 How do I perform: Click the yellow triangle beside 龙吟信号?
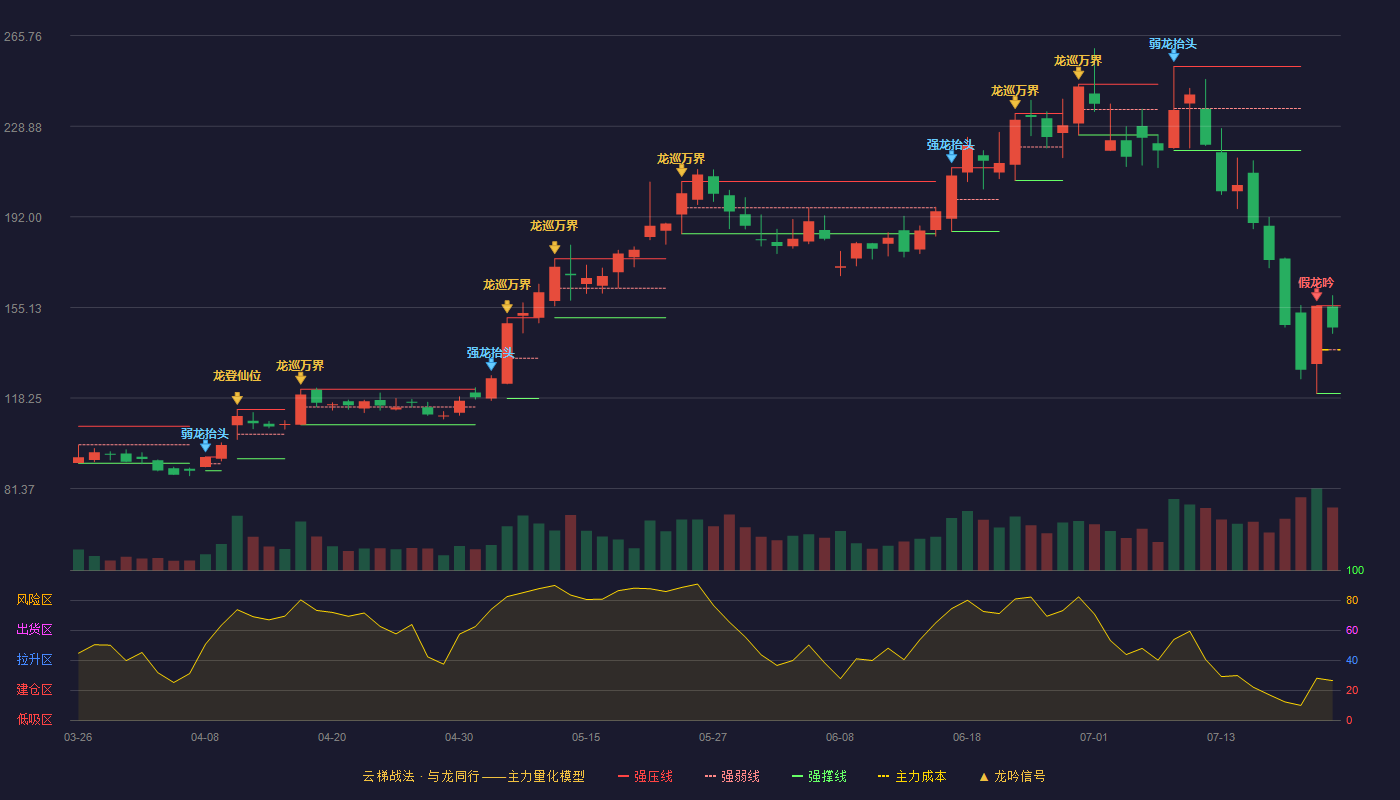[984, 776]
